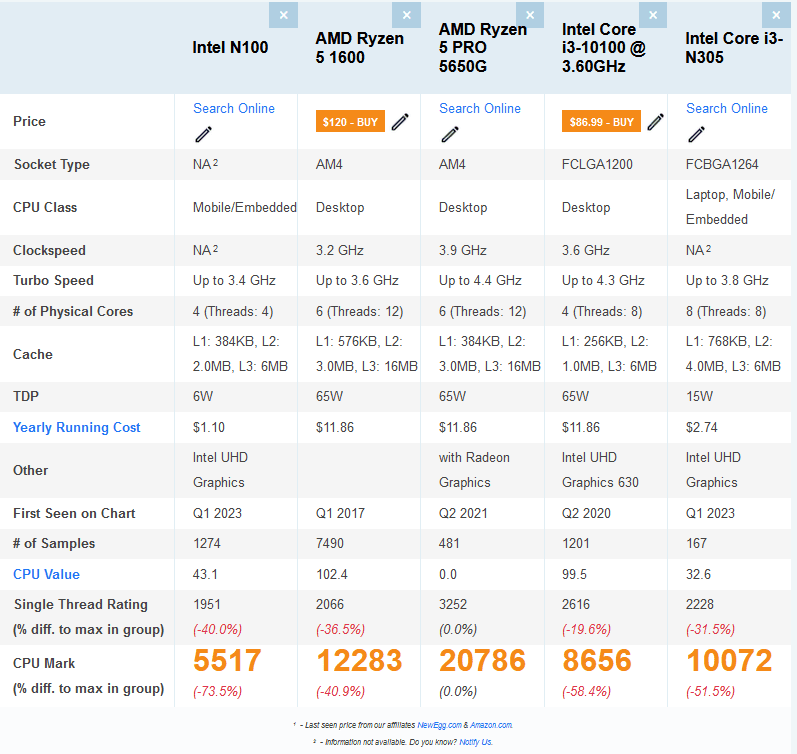Image resolution: width=797 pixels, height=754 pixels.
Task: Click the Mobile/Embedded CPU class cell
Action: click(244, 207)
